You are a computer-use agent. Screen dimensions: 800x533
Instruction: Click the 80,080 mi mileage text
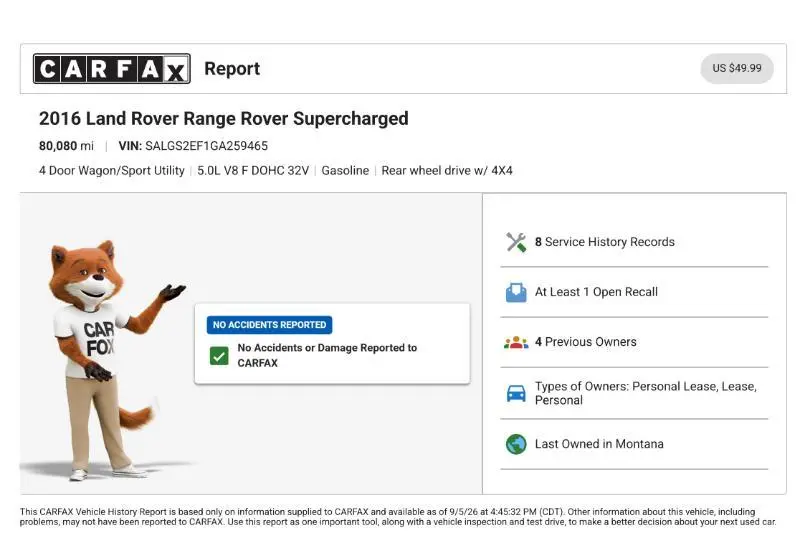(x=66, y=146)
